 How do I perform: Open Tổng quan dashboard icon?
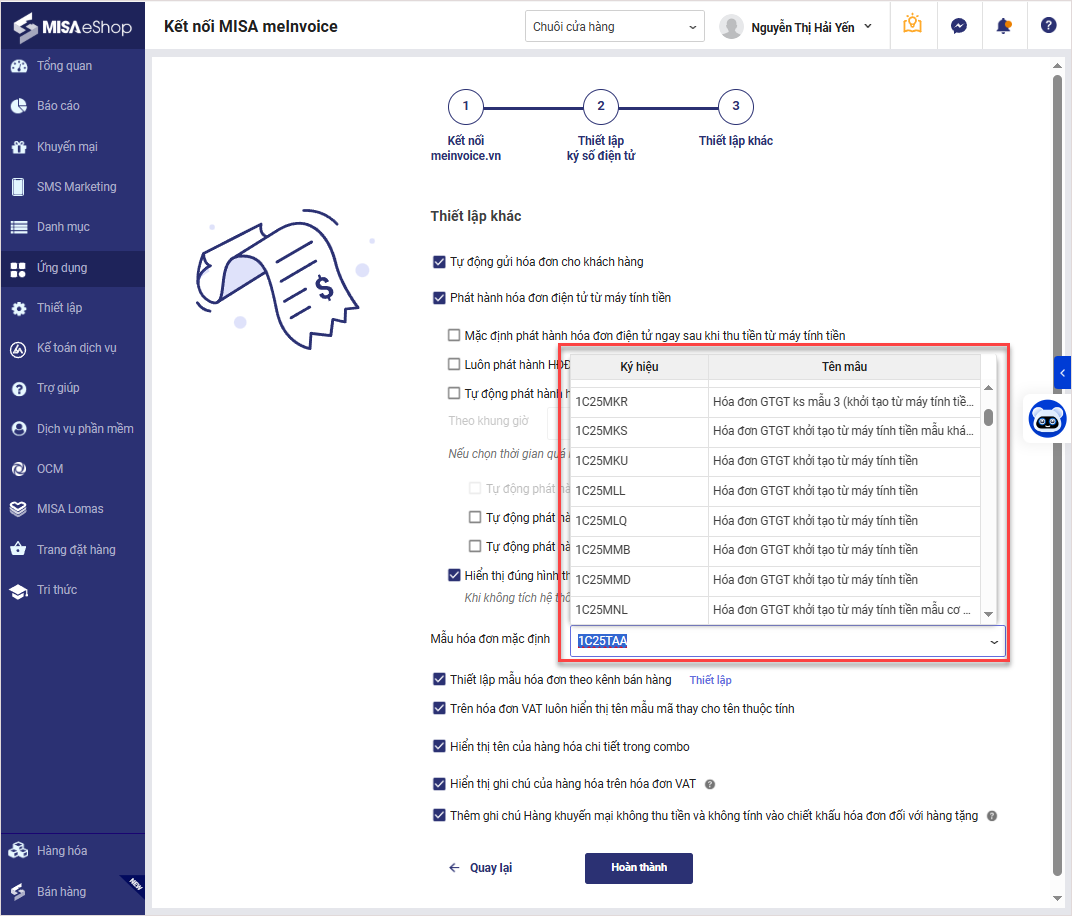19,66
